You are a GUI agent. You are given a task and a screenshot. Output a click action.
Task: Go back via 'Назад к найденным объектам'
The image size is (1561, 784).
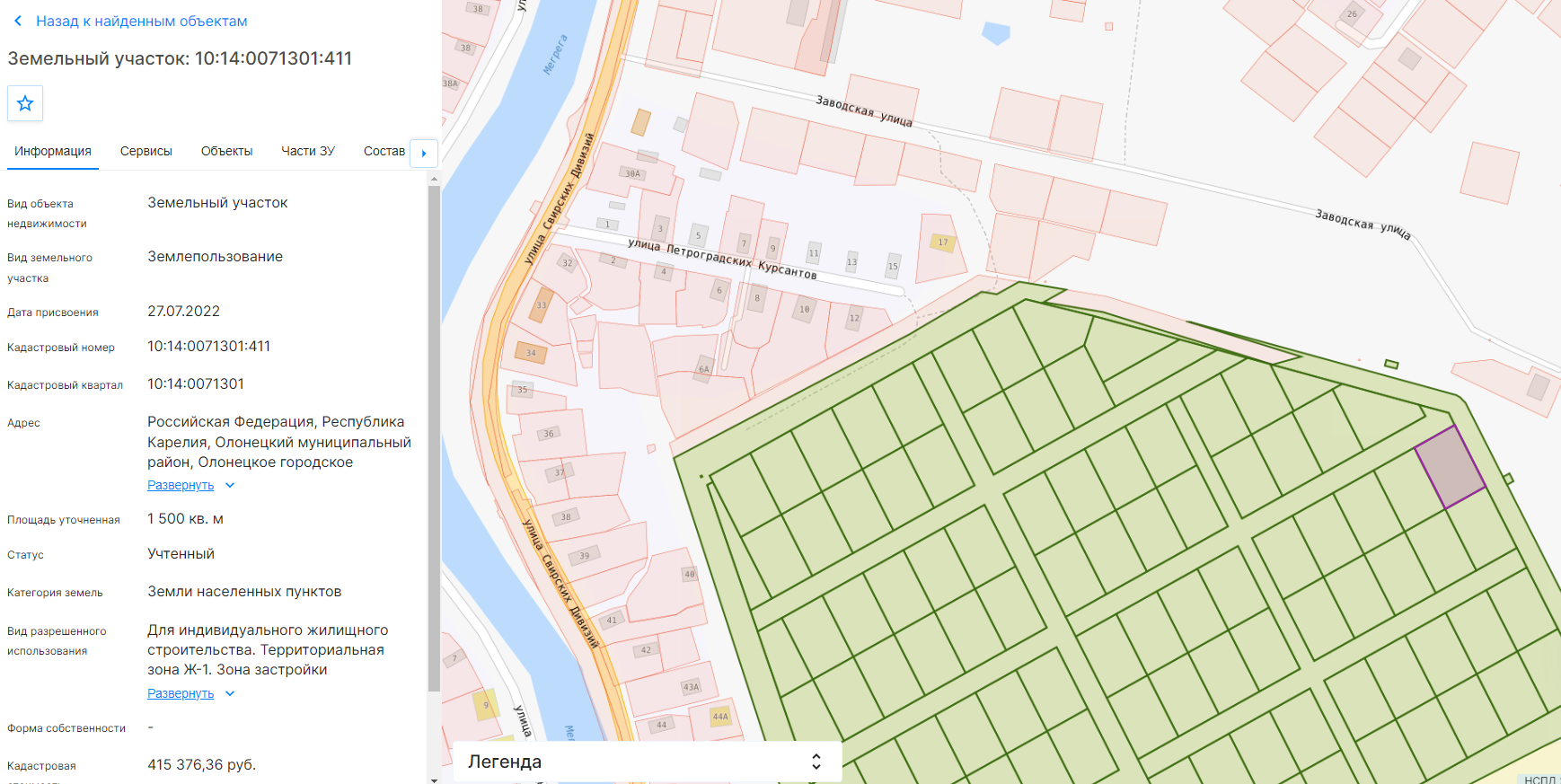130,21
